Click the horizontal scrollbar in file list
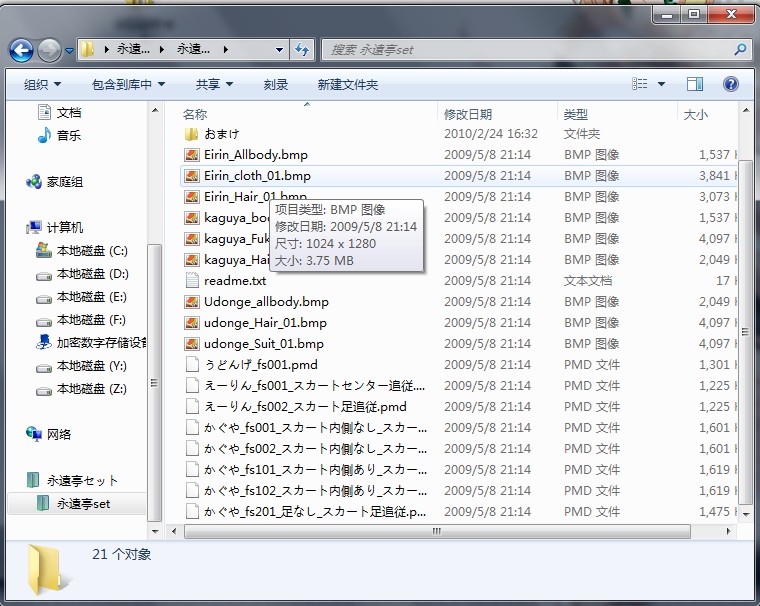The height and width of the screenshot is (606, 760). click(x=437, y=531)
